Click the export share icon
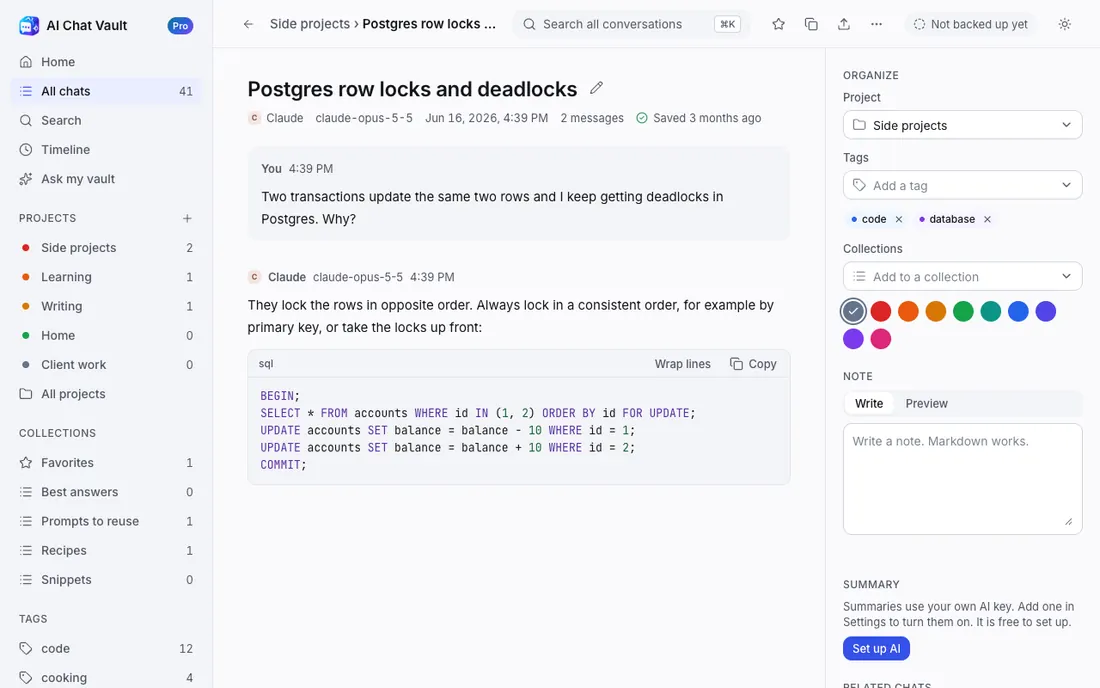 pos(844,24)
